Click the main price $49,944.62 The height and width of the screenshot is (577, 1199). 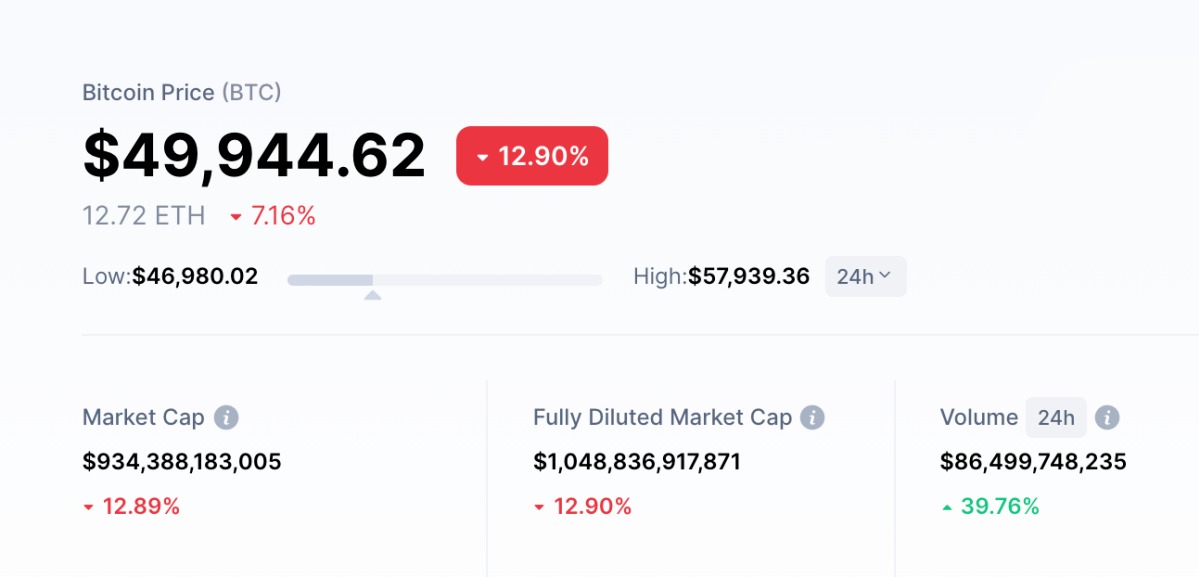(x=255, y=155)
